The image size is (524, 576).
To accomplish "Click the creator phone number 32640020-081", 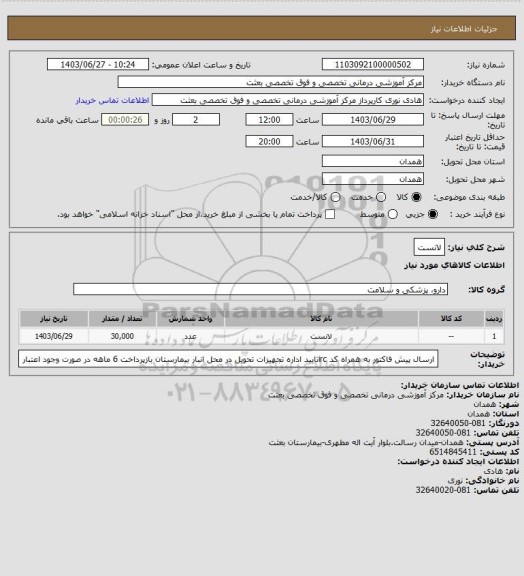I will (443, 490).
